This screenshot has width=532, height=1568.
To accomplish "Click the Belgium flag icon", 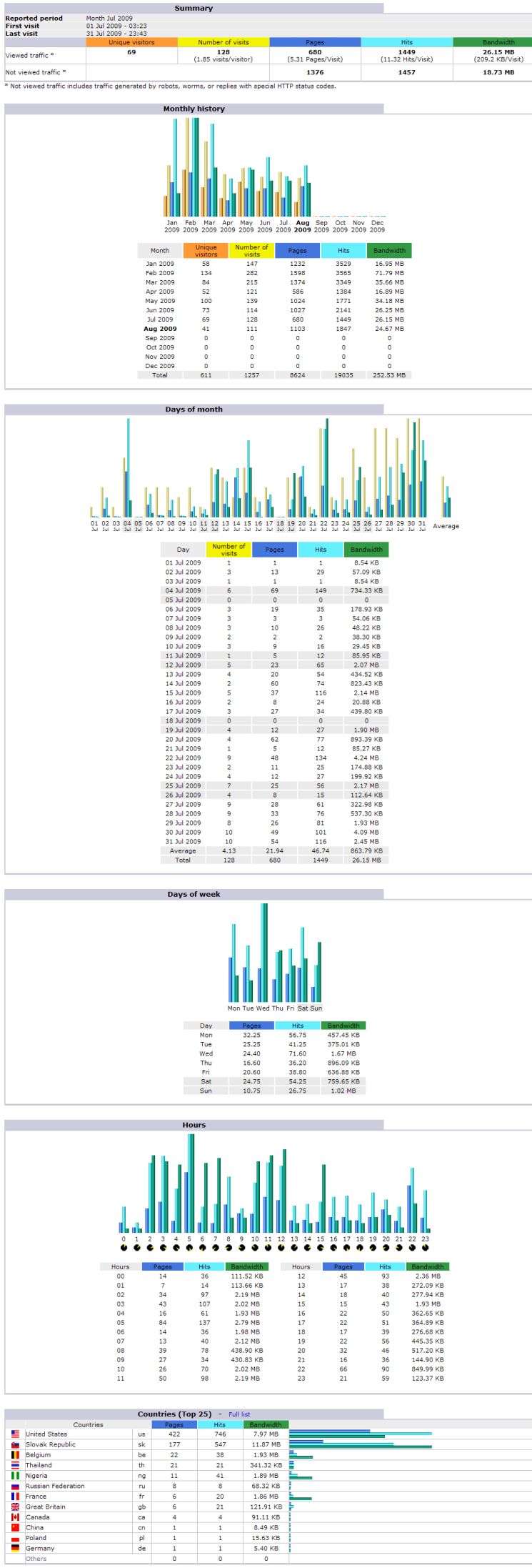I will (x=16, y=1454).
